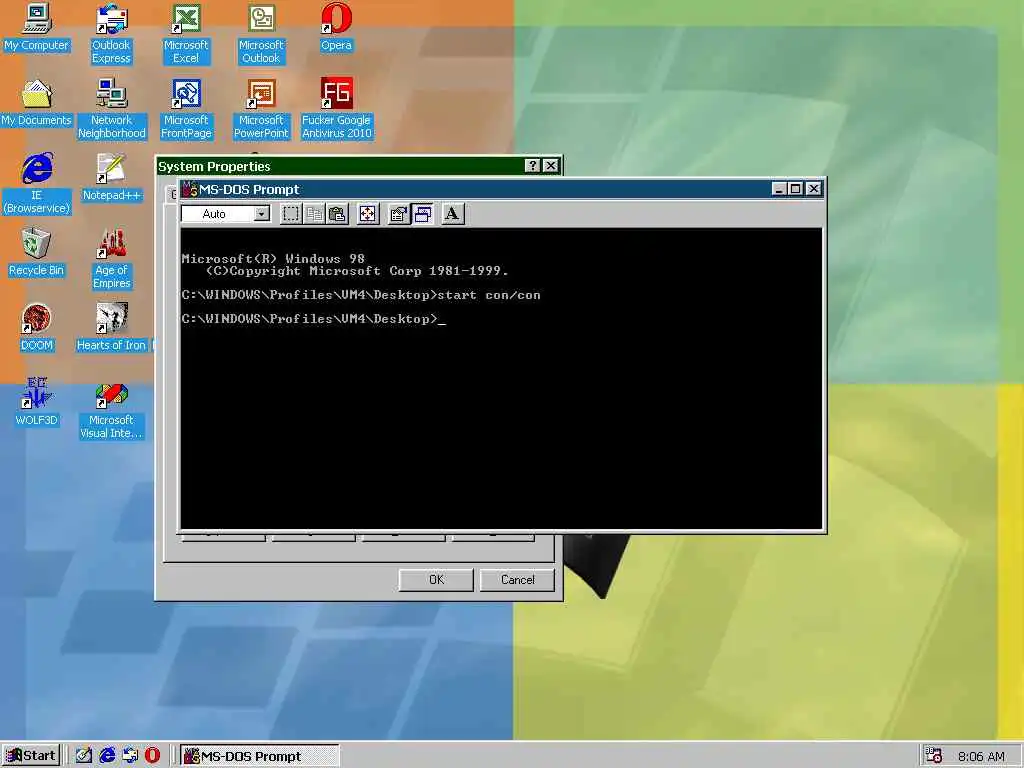The image size is (1024, 768).
Task: Open the Outlook Express desktop shortcut
Action: pos(111,33)
